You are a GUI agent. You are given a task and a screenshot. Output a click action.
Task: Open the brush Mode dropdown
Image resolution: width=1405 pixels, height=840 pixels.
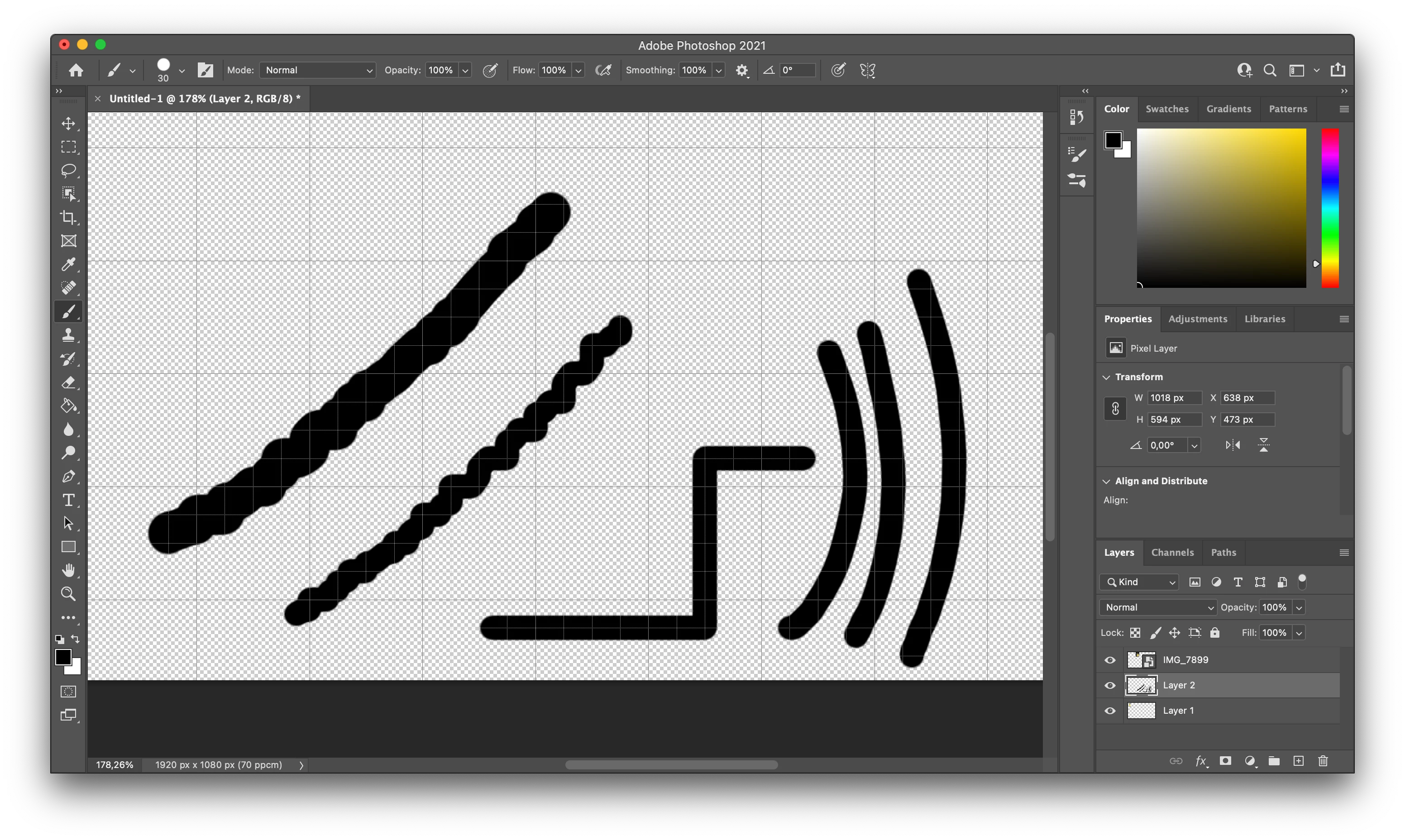pos(318,70)
